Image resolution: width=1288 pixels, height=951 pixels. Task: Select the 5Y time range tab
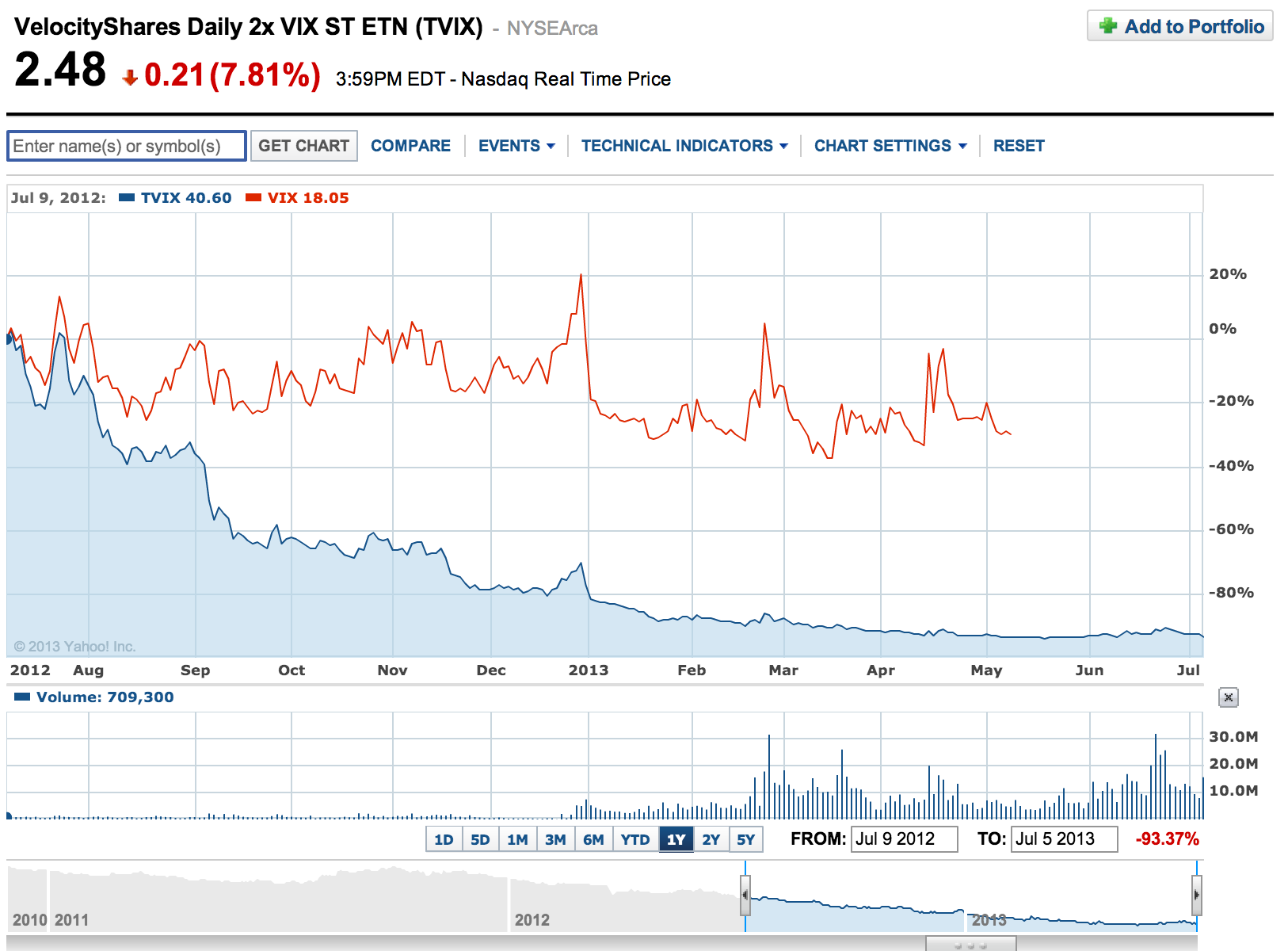pos(746,839)
